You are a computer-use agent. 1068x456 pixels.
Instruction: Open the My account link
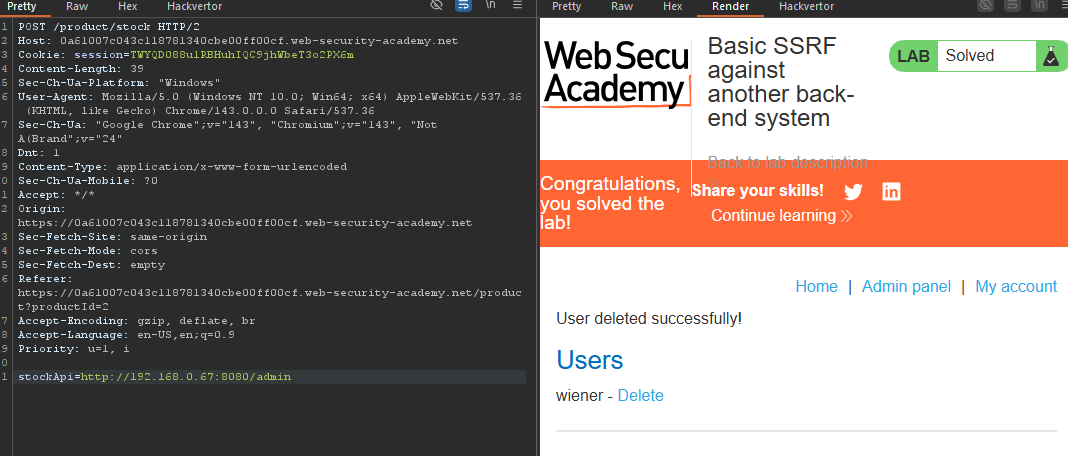click(1016, 286)
